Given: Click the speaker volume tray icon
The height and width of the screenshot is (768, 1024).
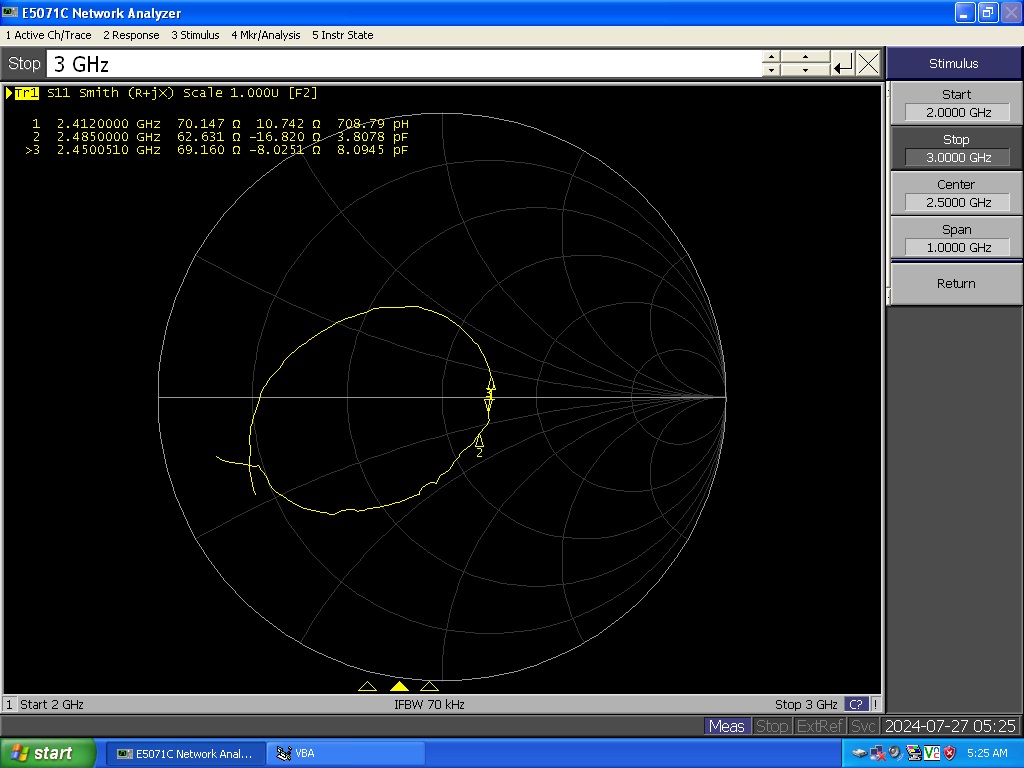Looking at the screenshot, I should pos(895,753).
